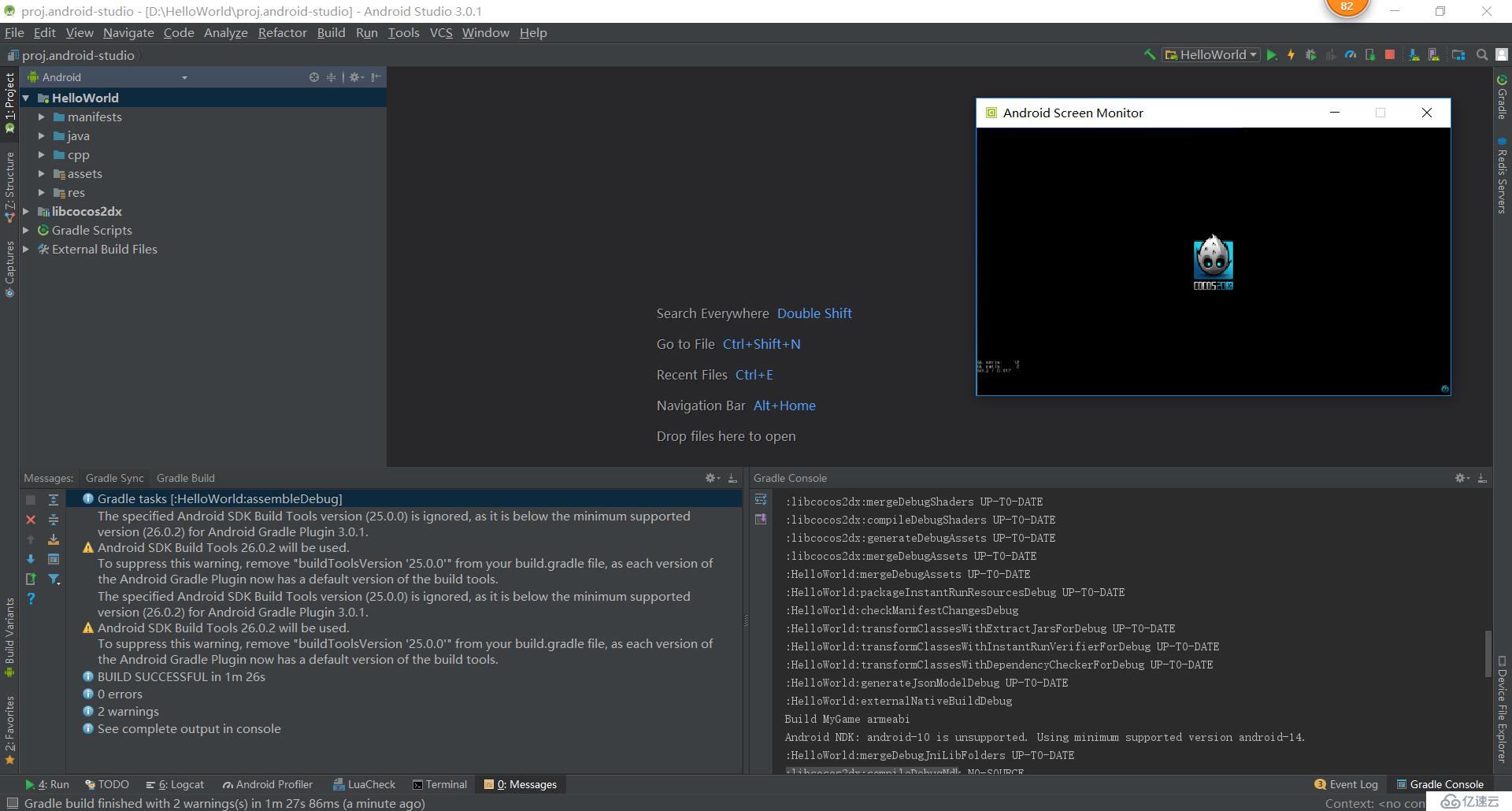
Task: Open the Android Profiler bottom tab
Action: pyautogui.click(x=268, y=784)
